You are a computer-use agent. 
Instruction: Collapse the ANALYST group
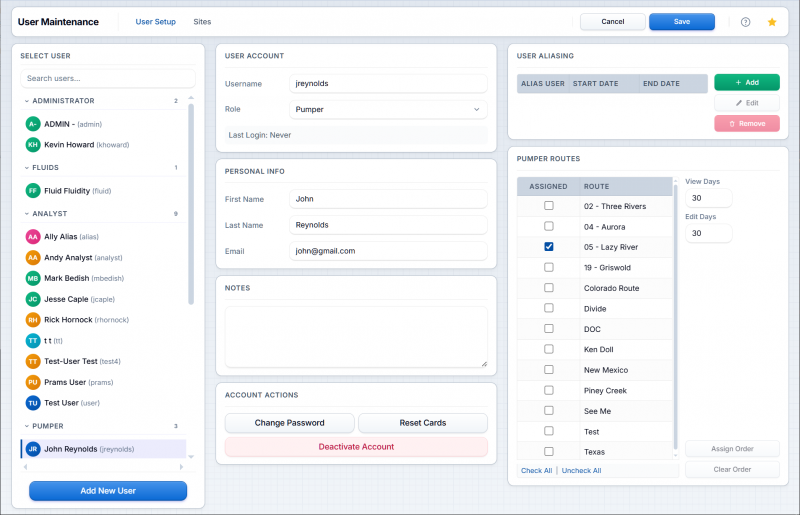(27, 214)
